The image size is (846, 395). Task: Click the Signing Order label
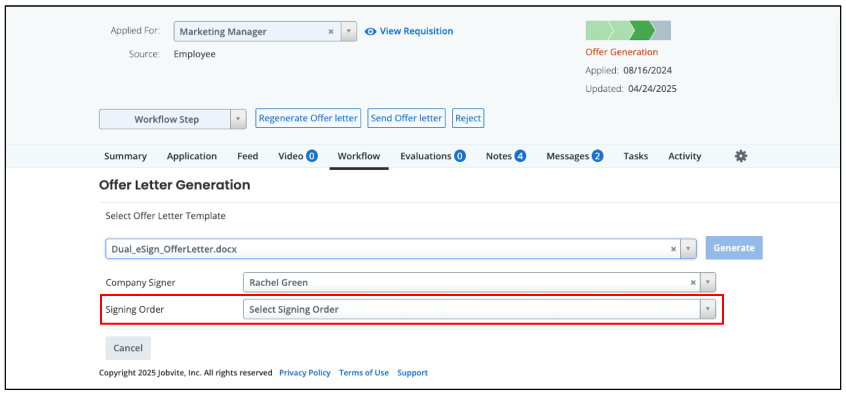135,310
